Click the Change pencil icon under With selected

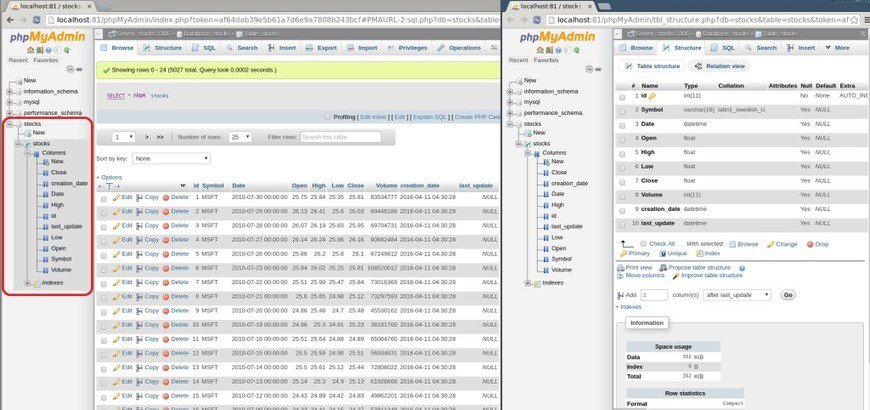point(770,244)
